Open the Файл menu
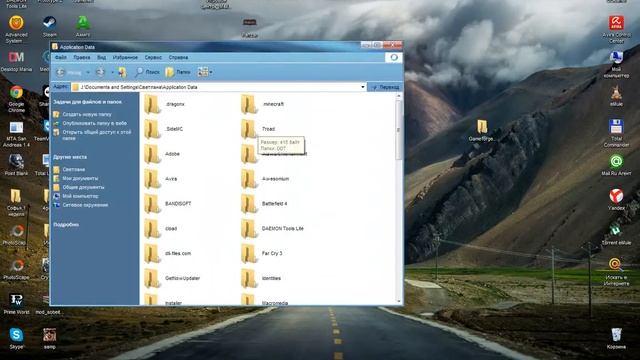Screen dimensions: 640x360 point(60,58)
